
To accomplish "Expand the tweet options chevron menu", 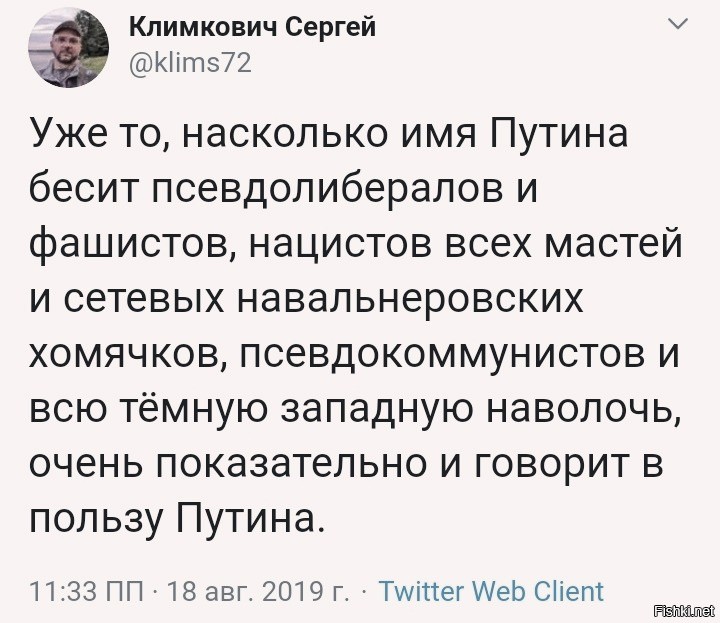I will [678, 23].
